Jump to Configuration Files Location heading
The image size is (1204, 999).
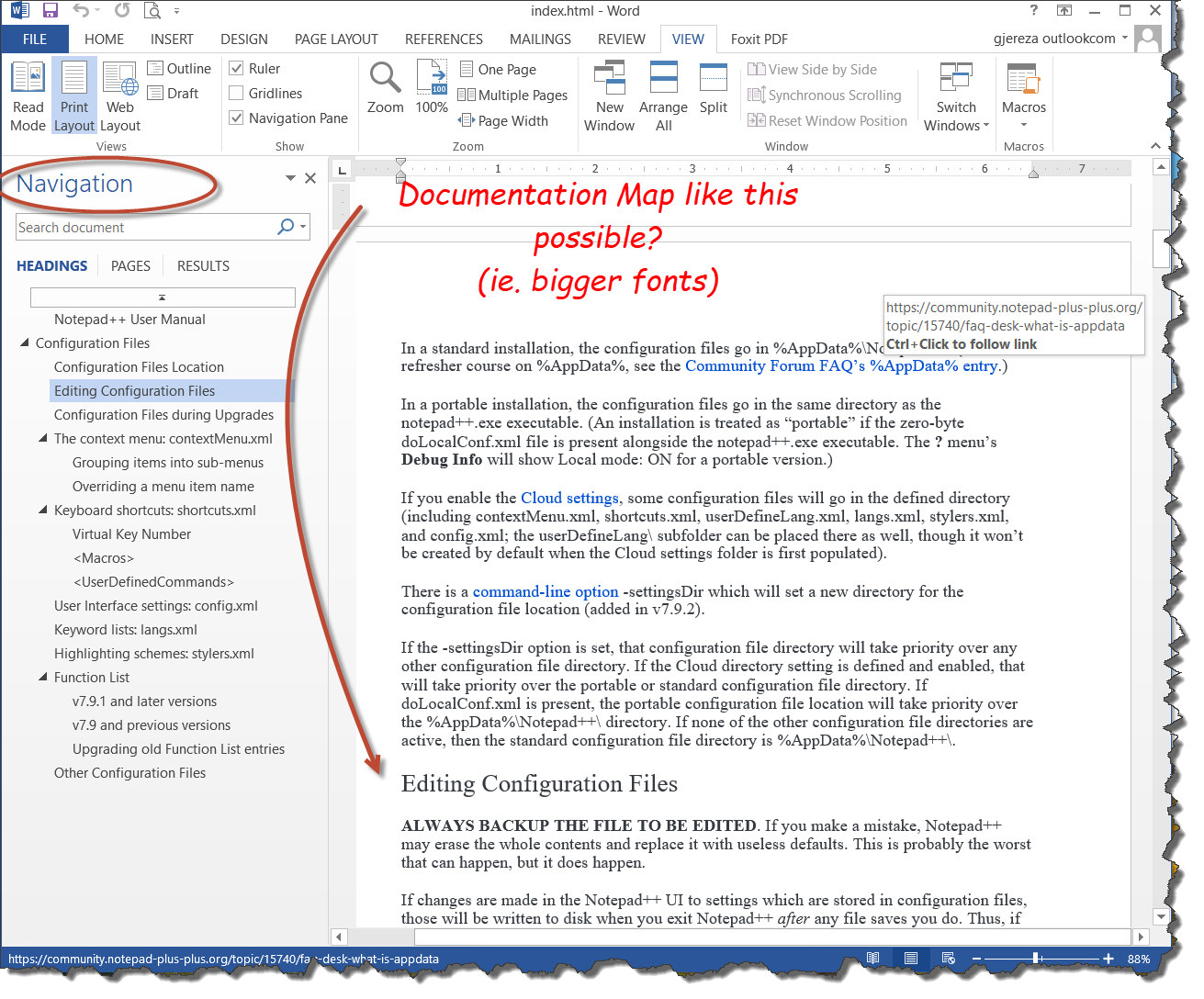[139, 366]
